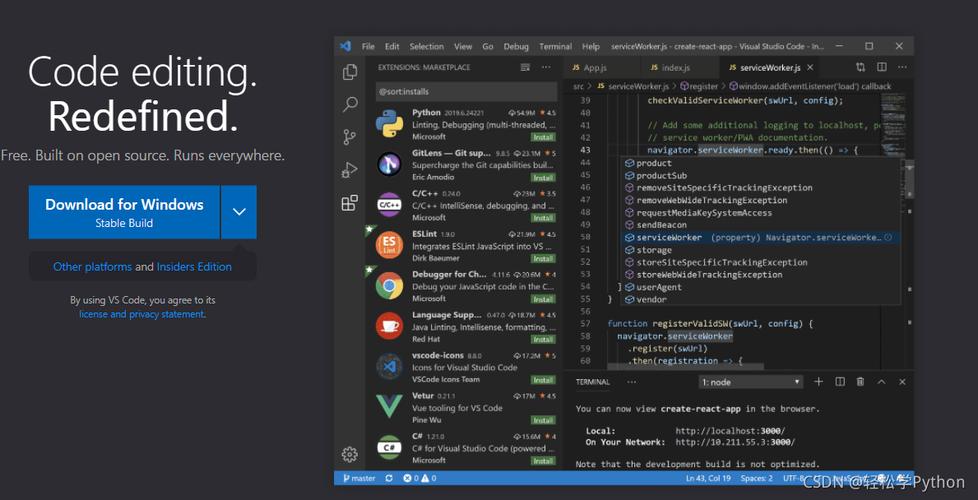The height and width of the screenshot is (500, 978).
Task: Open the Extensions view in activity bar
Action: (x=350, y=203)
